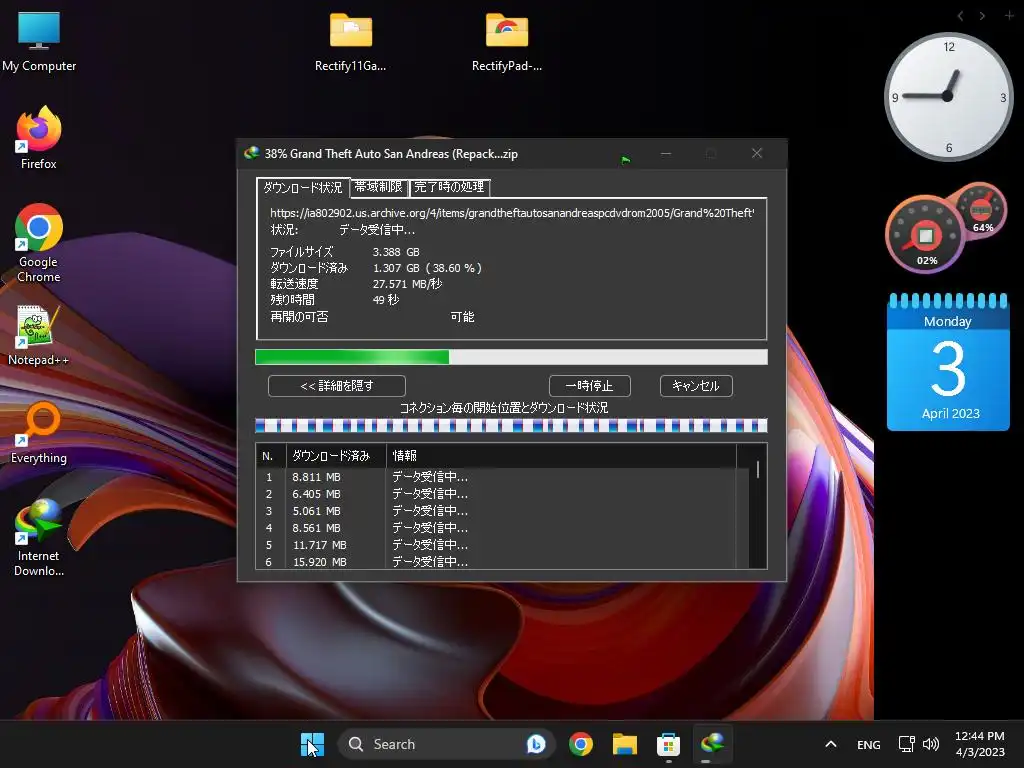Switch to the ダウンロード状況 tab
This screenshot has width=1024, height=768.
pyautogui.click(x=303, y=187)
